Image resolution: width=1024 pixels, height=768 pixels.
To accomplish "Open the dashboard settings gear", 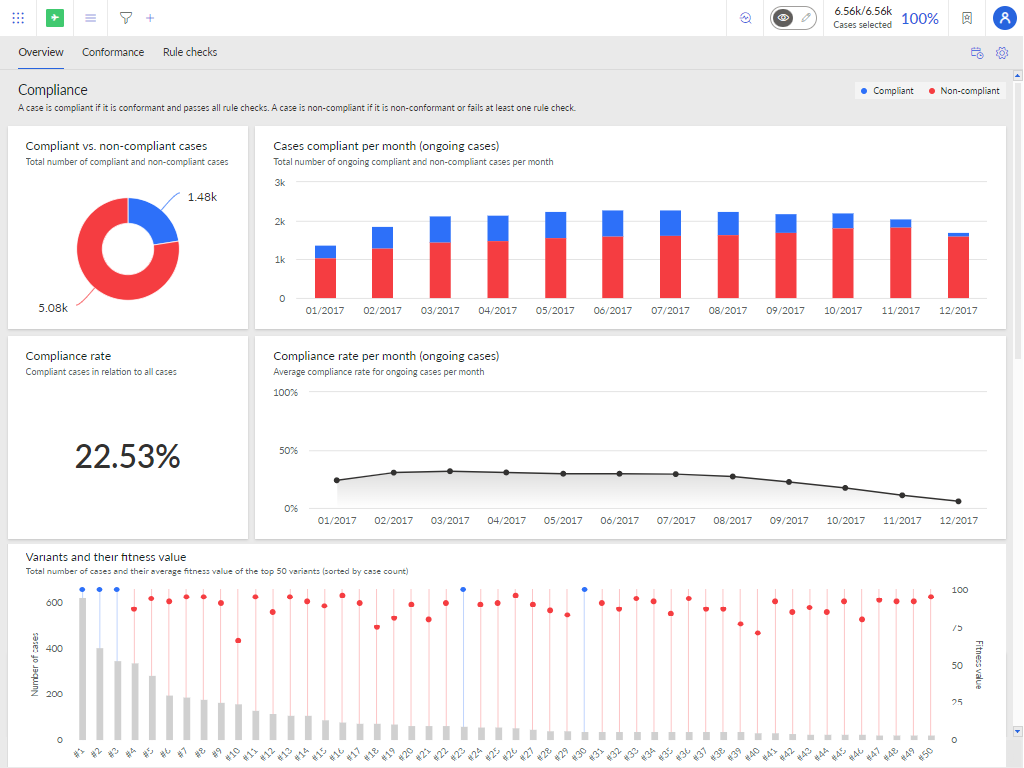I will coord(1002,53).
